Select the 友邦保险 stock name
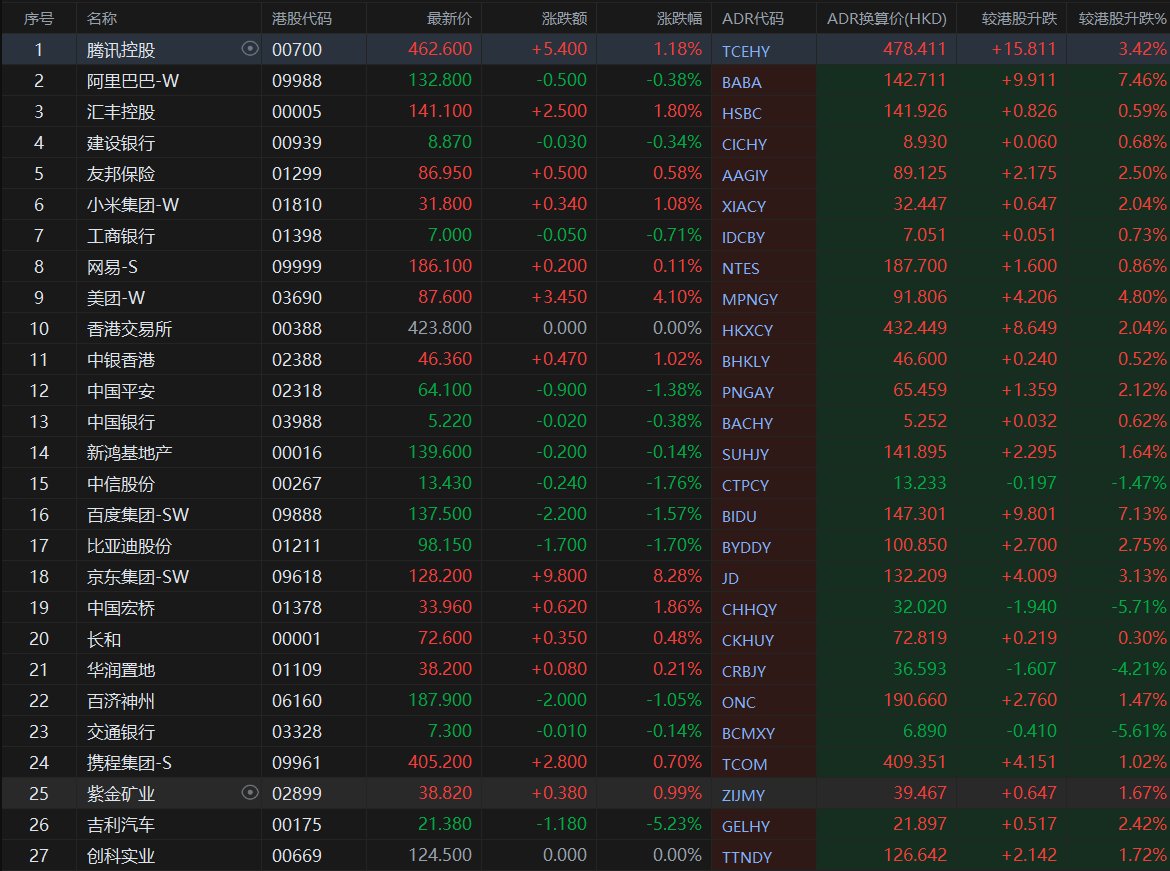The height and width of the screenshot is (871, 1170). 121,174
